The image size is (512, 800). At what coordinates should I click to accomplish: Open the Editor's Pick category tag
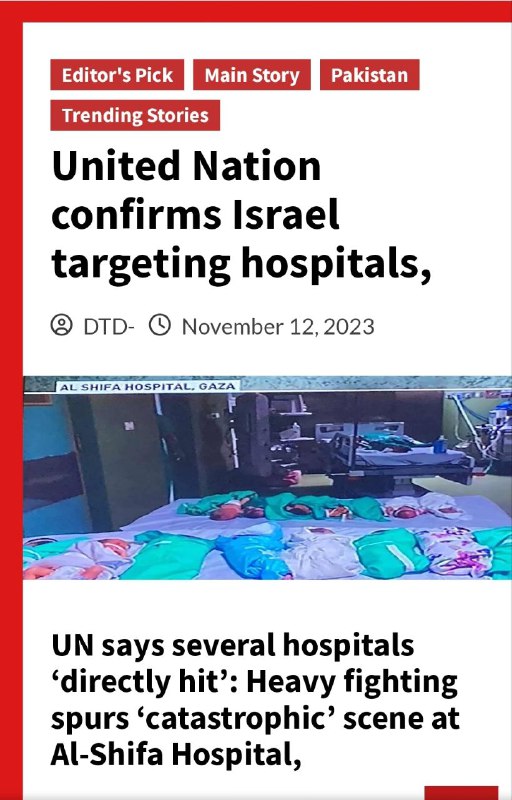click(x=117, y=75)
